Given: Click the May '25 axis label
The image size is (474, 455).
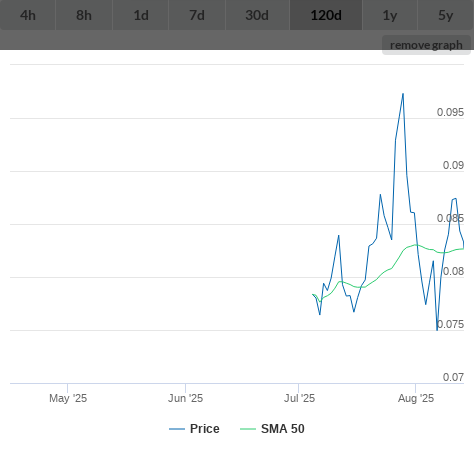Looking at the screenshot, I should coord(68,398).
